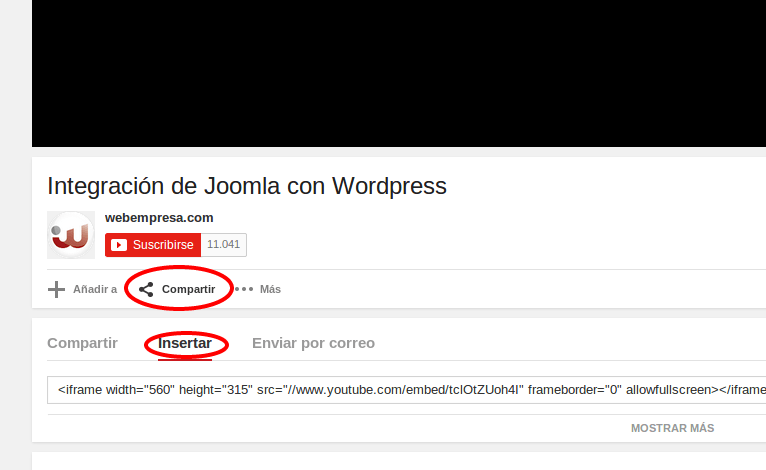Click the plus icon beside Añadir a
This screenshot has width=766, height=470.
coord(56,289)
